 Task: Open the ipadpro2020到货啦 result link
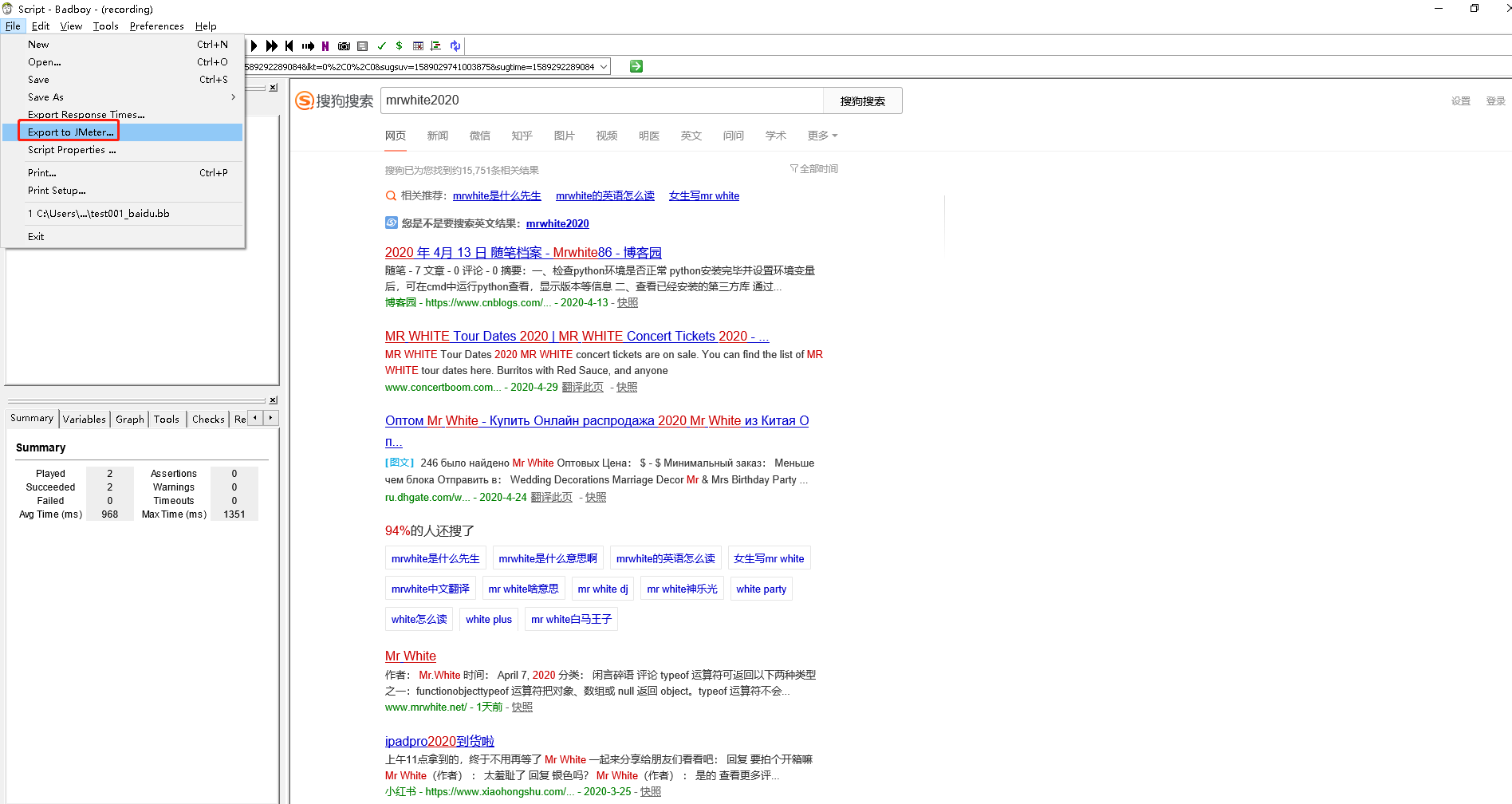click(x=439, y=742)
